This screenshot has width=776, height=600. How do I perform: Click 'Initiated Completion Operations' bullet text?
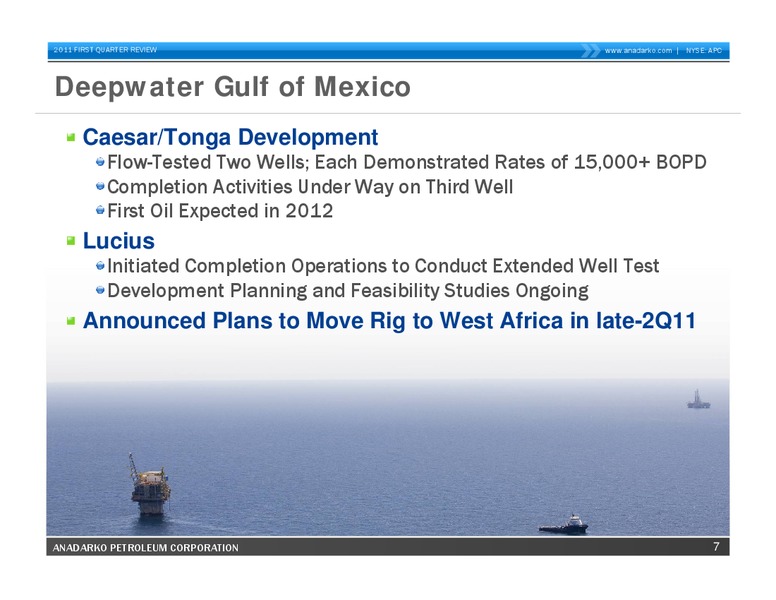click(x=383, y=266)
